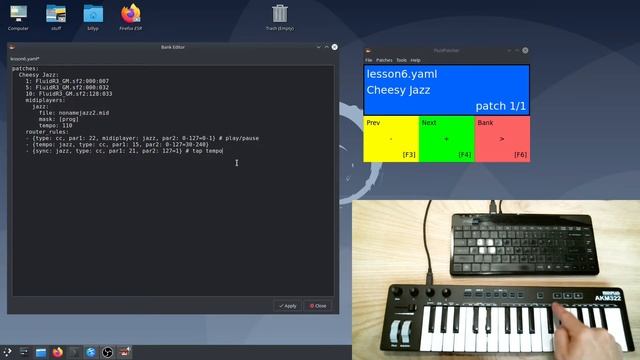Screen dimensions: 640x360
Task: Switch to OBS Studio in the taskbar
Action: tap(107, 352)
